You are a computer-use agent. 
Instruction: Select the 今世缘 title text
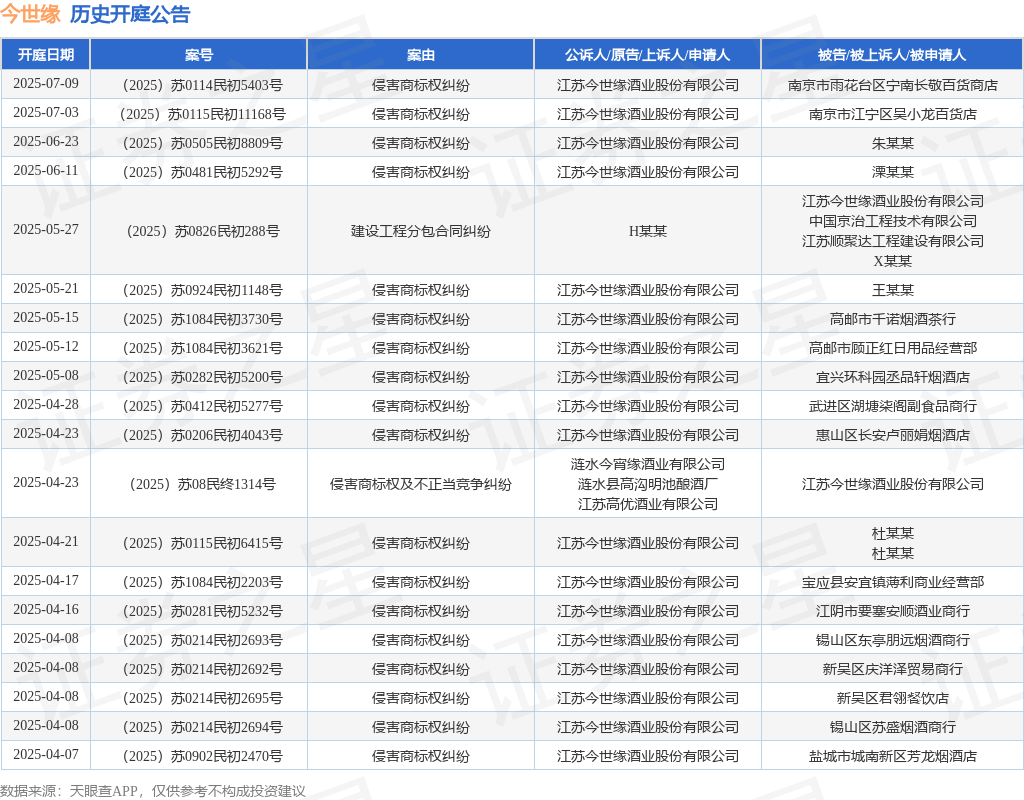pyautogui.click(x=30, y=14)
